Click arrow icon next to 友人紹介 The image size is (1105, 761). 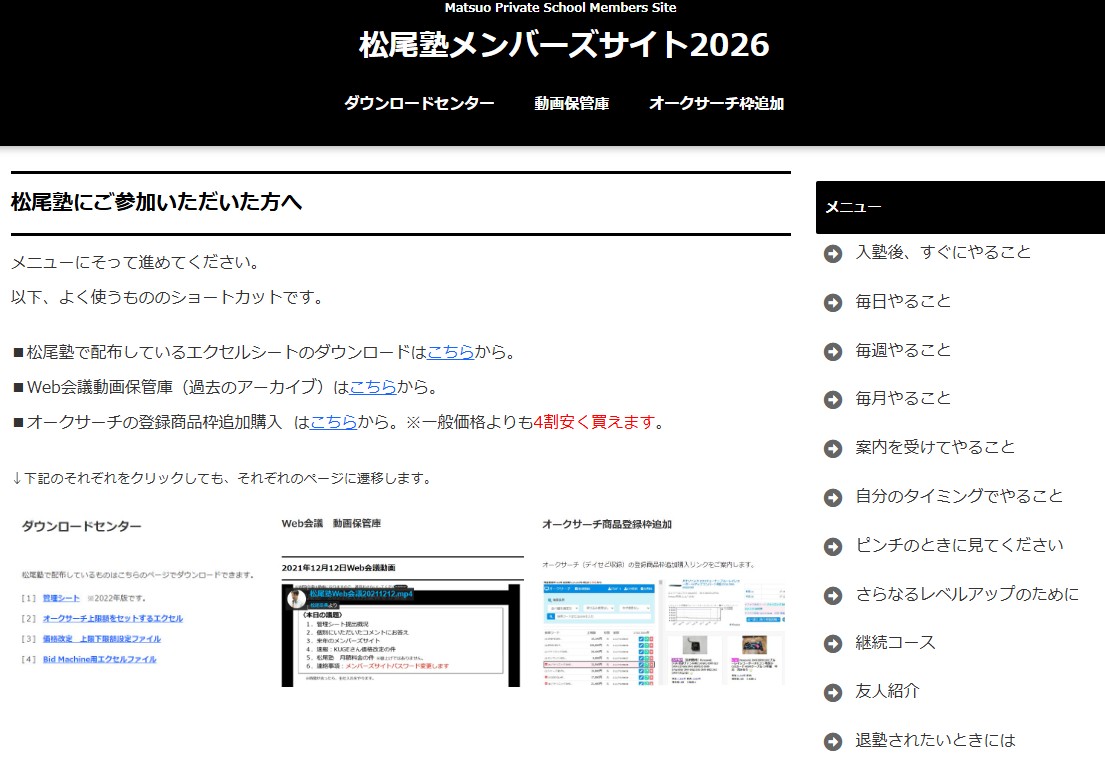[x=832, y=692]
